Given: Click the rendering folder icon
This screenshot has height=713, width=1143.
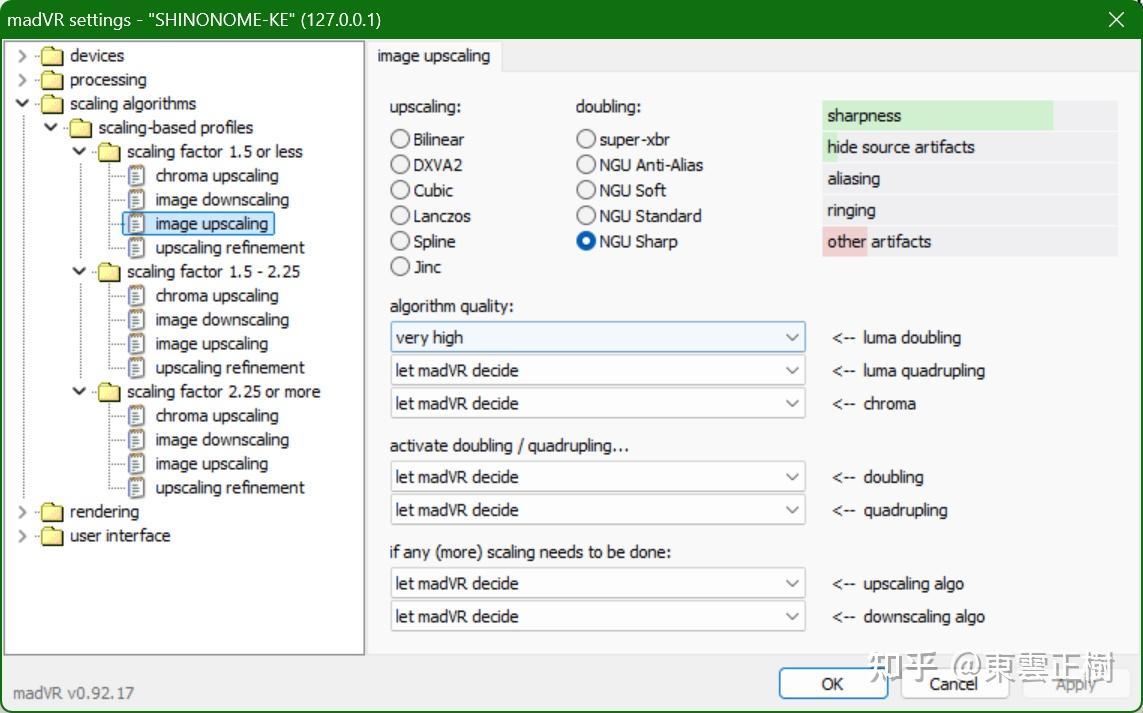Looking at the screenshot, I should click(52, 513).
